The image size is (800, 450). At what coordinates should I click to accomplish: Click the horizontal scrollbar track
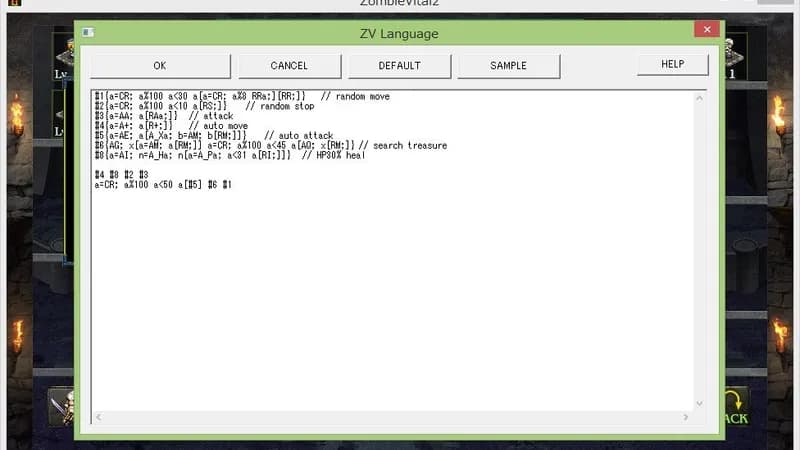(392, 417)
